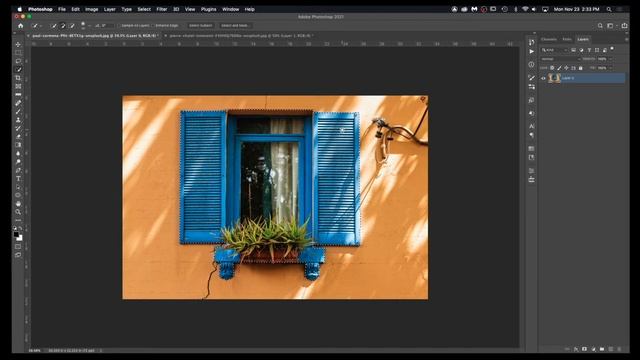Choose New Selection mode in options bar
Screen dimensions: 640x360
(53, 25)
